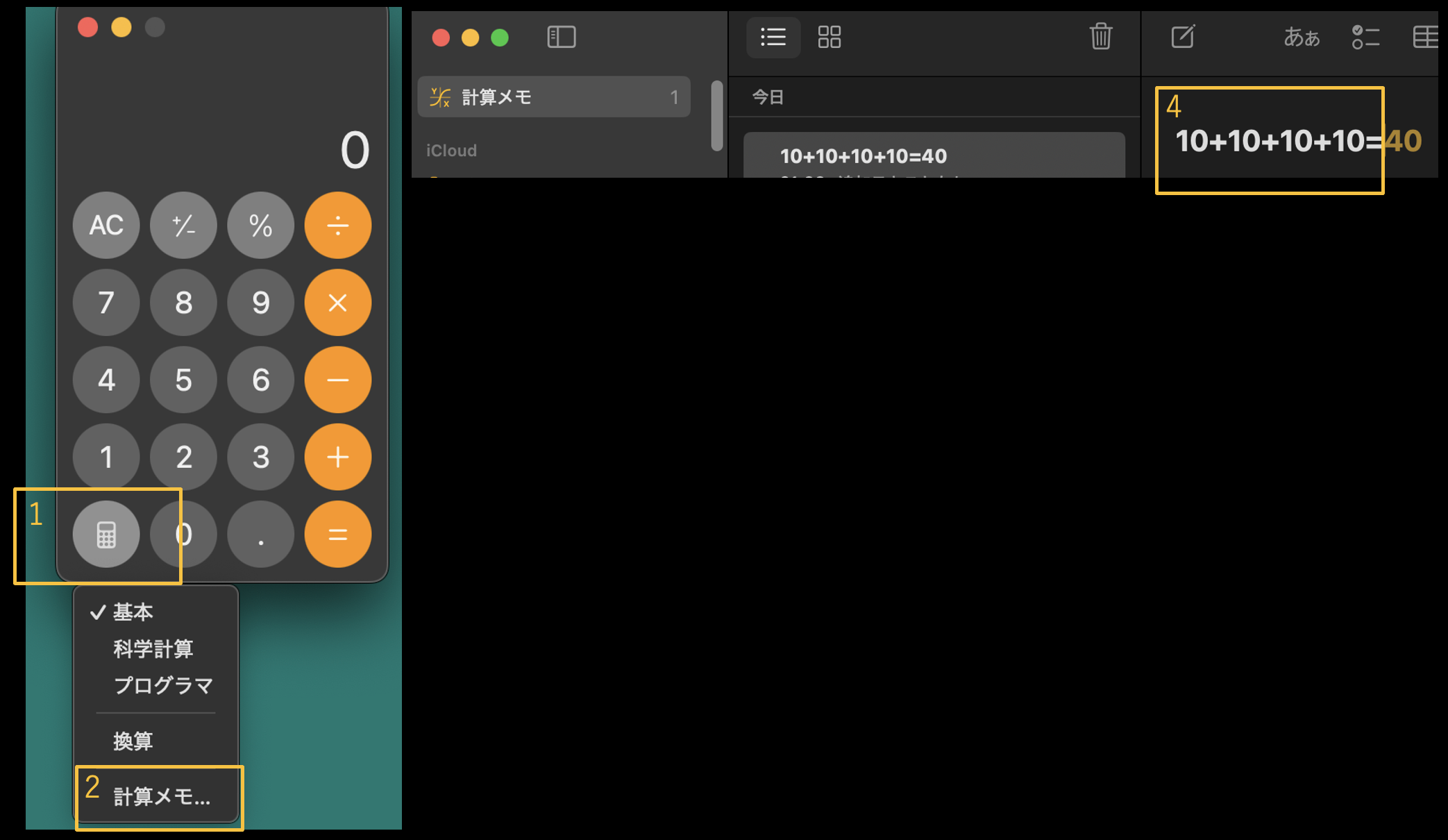Select 換算 conversion option
The height and width of the screenshot is (840, 1448).
(x=133, y=741)
